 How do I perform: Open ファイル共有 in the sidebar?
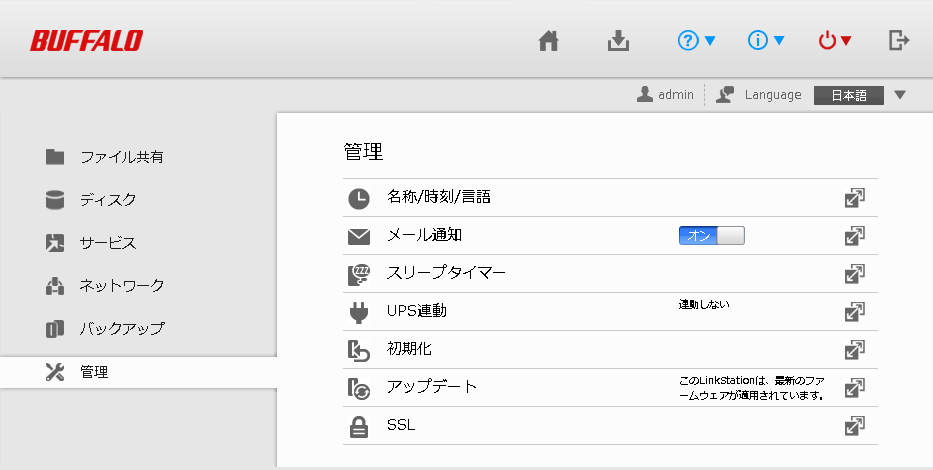click(x=122, y=157)
